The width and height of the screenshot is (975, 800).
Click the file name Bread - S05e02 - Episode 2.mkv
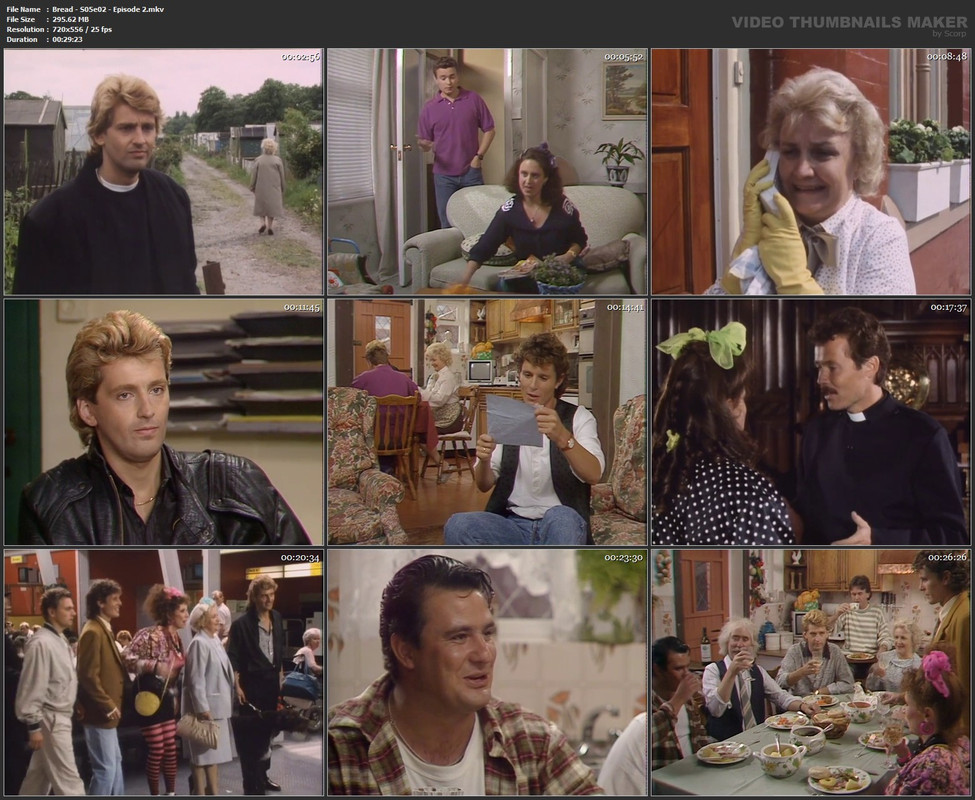108,9
